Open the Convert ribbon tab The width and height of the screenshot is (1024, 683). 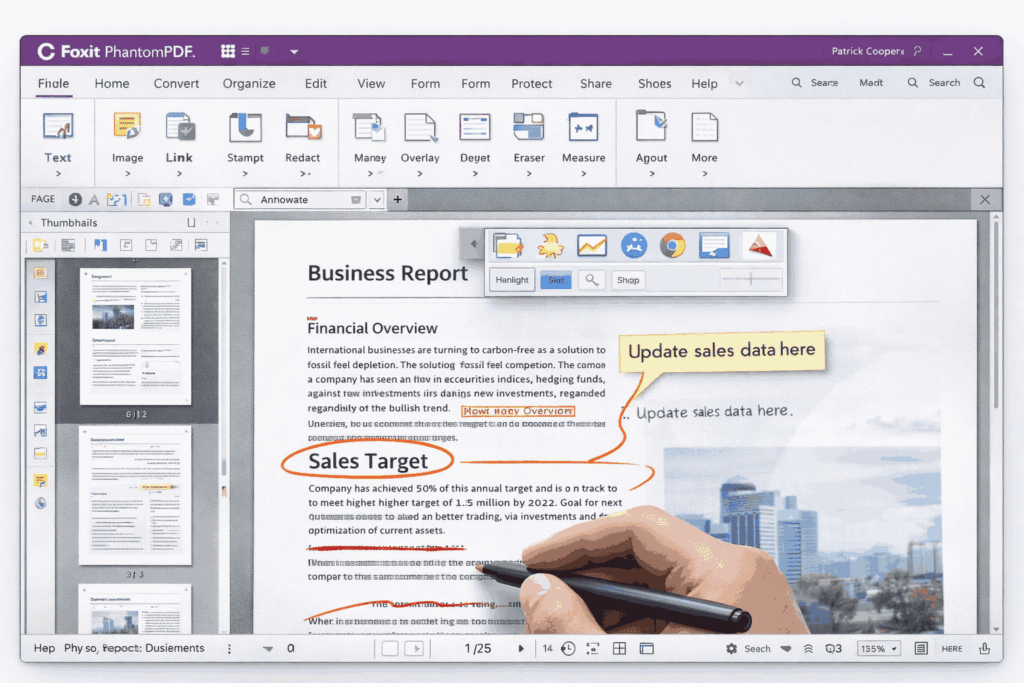(176, 83)
